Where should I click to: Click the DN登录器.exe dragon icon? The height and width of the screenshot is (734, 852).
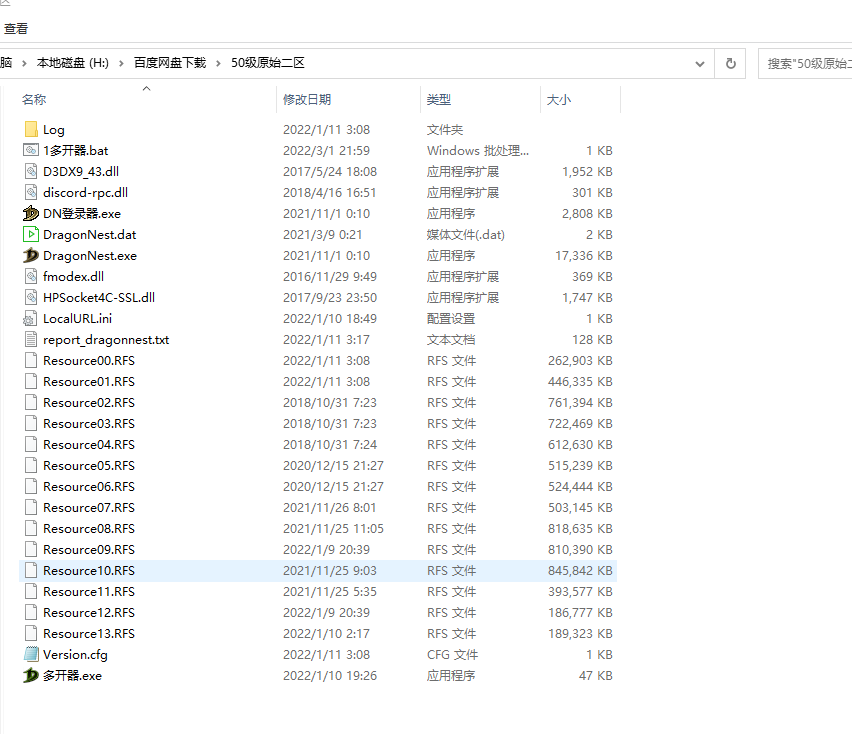(x=31, y=214)
